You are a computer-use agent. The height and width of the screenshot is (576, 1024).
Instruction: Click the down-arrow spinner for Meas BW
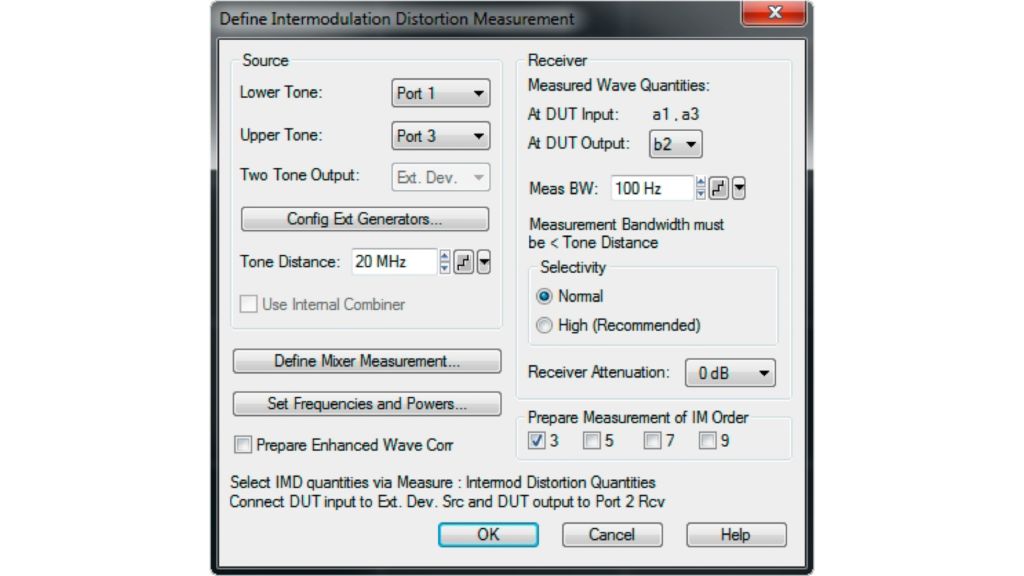700,193
